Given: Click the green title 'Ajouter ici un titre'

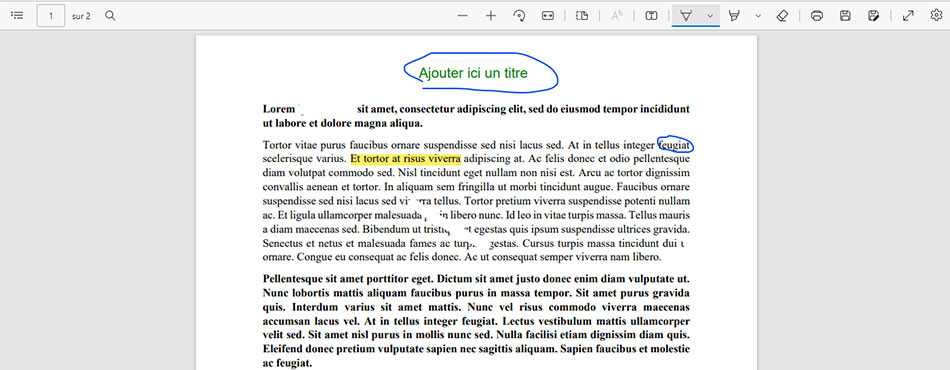Looking at the screenshot, I should [473, 73].
